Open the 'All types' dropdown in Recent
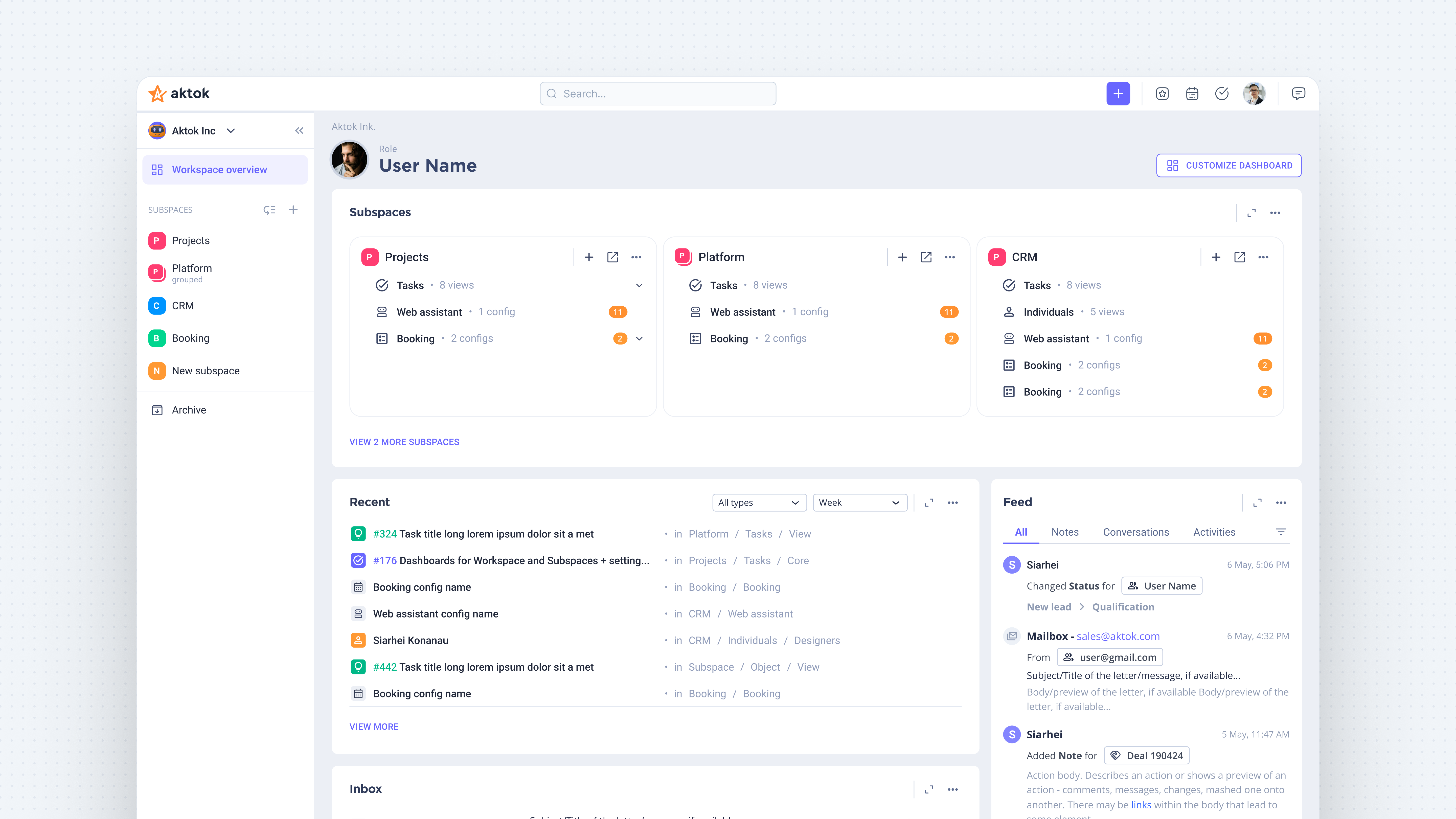 [x=759, y=503]
